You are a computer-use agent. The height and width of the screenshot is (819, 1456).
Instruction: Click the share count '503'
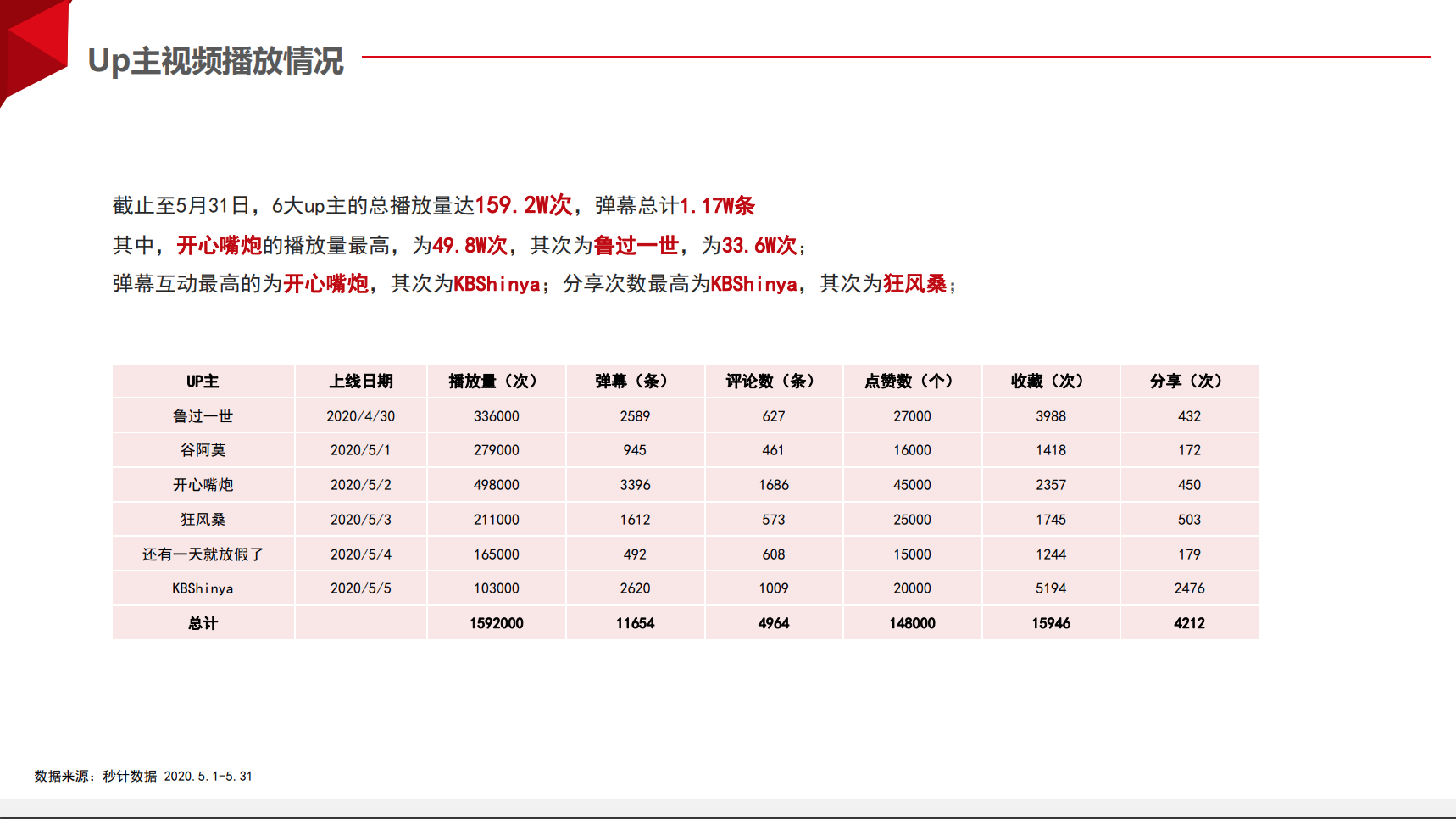click(1189, 520)
